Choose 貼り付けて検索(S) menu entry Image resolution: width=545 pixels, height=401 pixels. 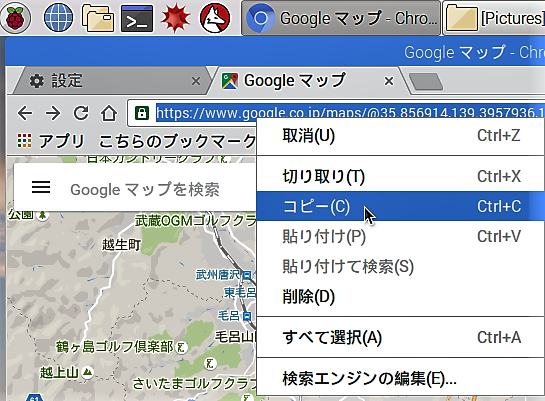(x=400, y=267)
